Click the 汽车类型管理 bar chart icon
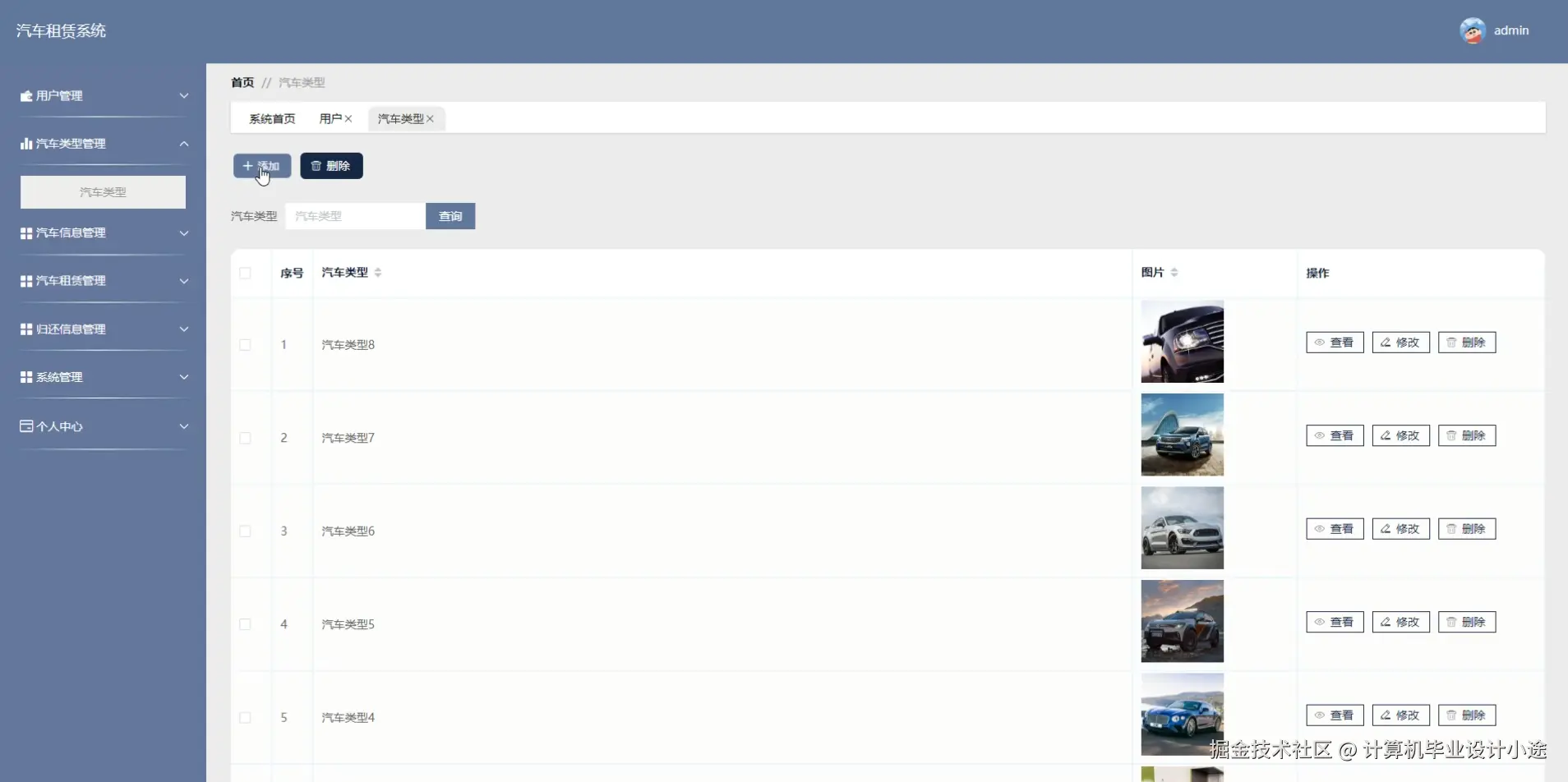The width and height of the screenshot is (1568, 782). click(x=26, y=144)
